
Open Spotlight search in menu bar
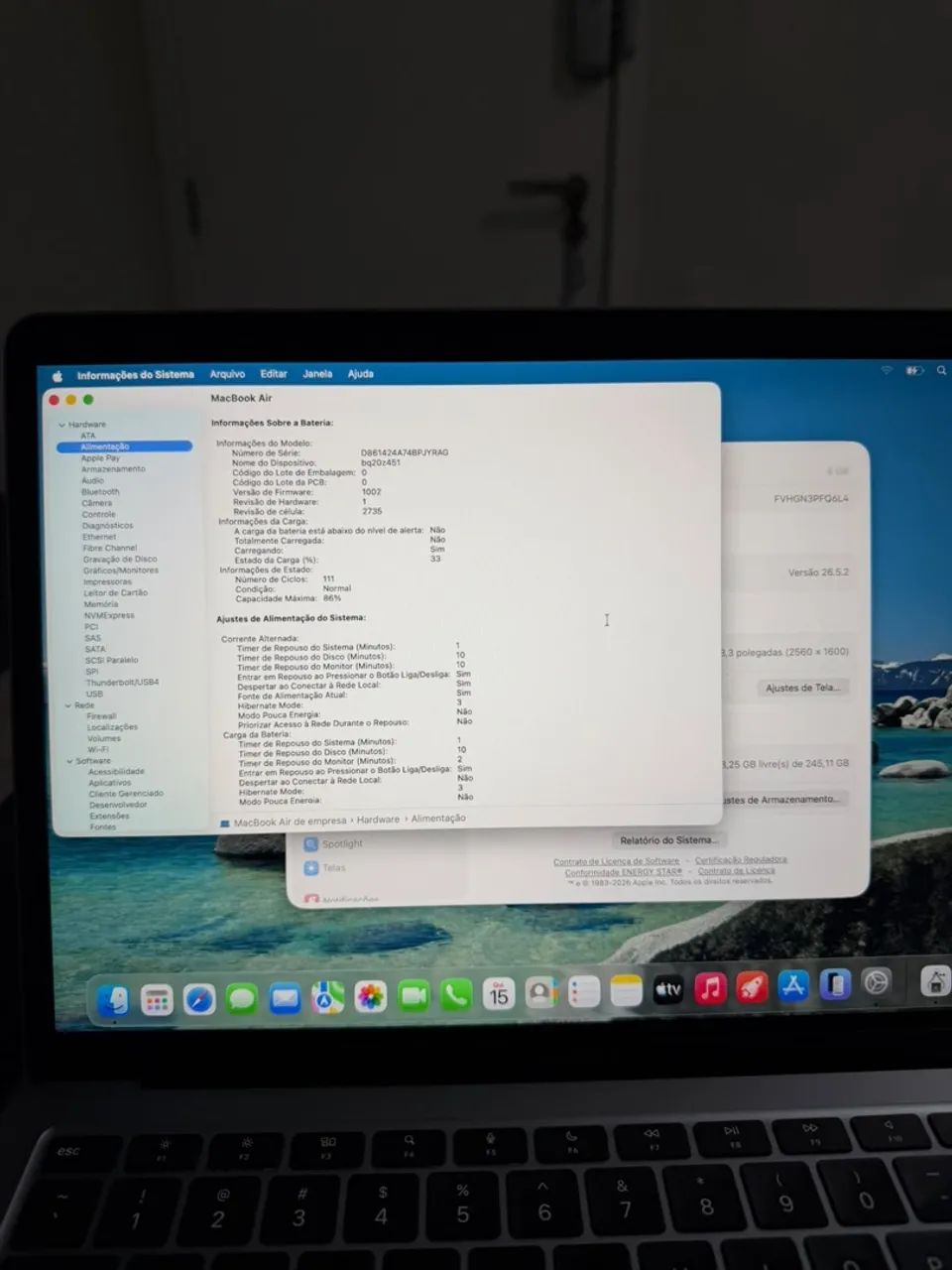point(941,370)
